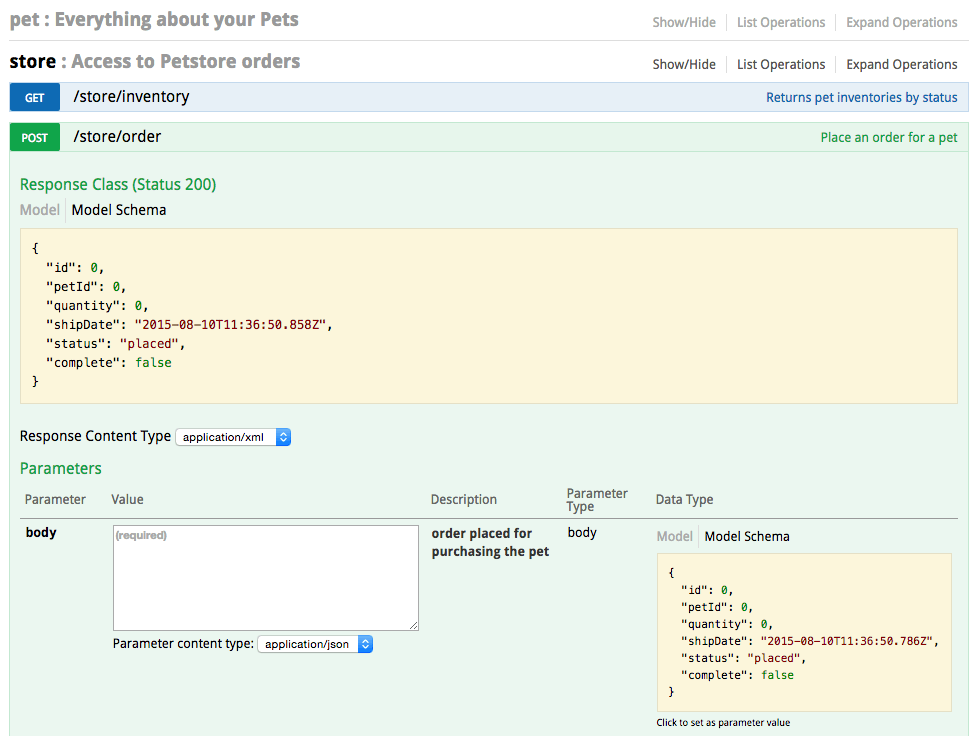The width and height of the screenshot is (977, 736).
Task: Click List Operations for the pet section
Action: (x=780, y=22)
